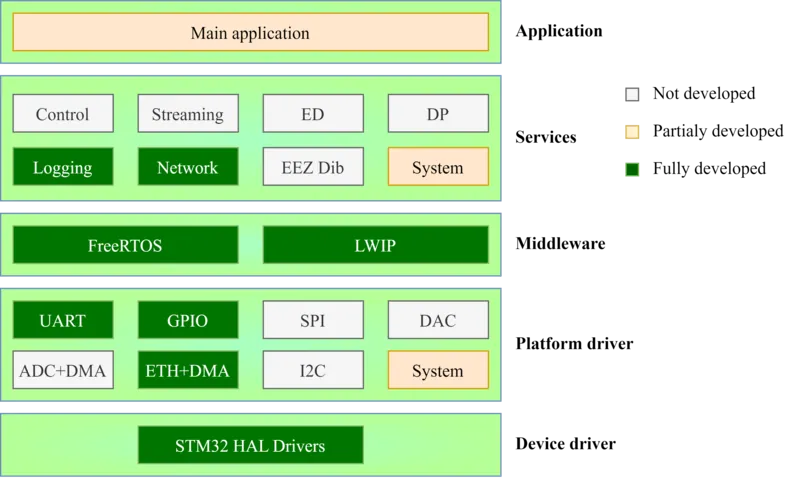Select the Control service box
This screenshot has height=478, width=803.
coord(63,113)
